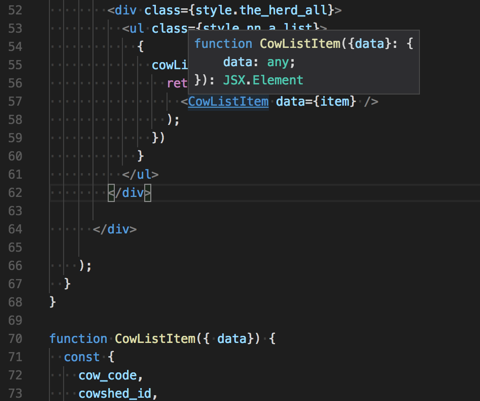Click line number 70 in the gutter
This screenshot has height=401, width=480.
coord(15,339)
